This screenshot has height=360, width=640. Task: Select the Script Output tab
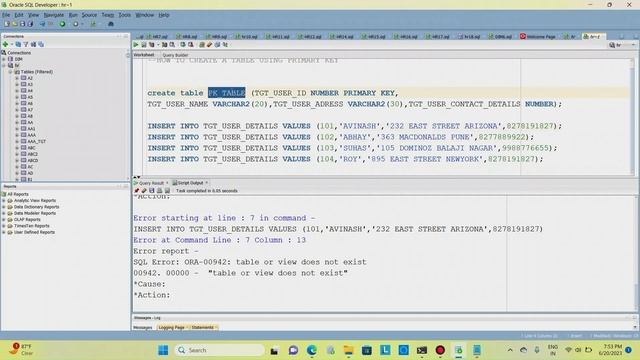[x=190, y=183]
